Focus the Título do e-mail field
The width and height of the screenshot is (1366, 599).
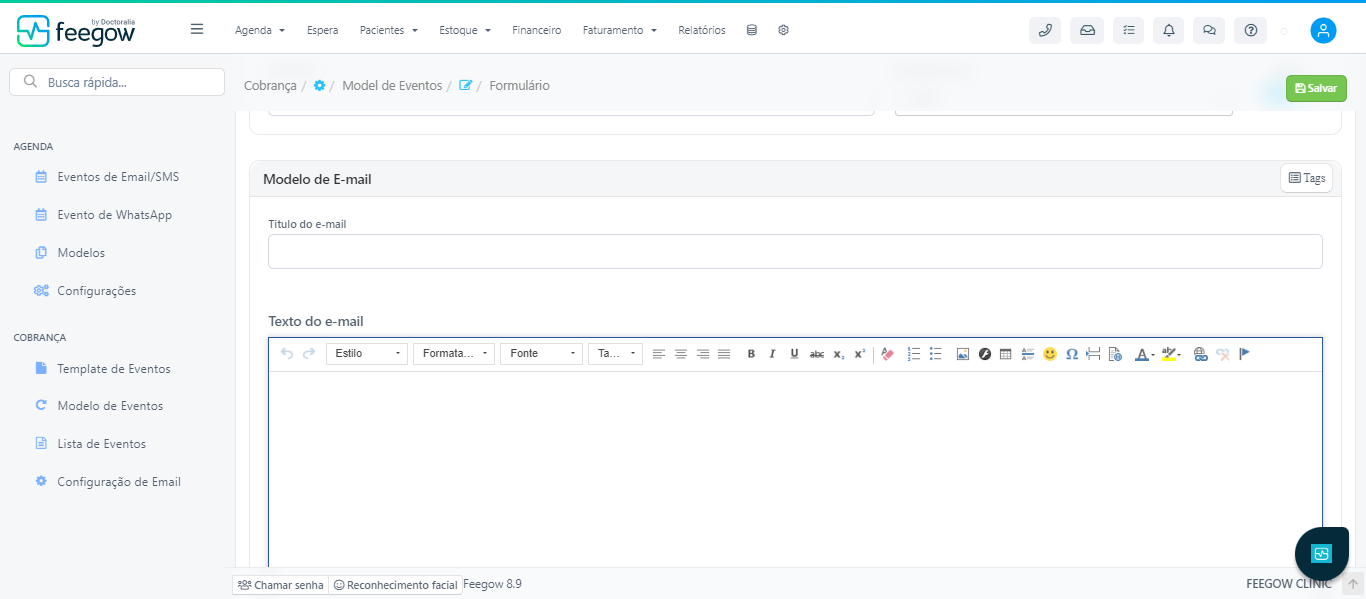(795, 251)
